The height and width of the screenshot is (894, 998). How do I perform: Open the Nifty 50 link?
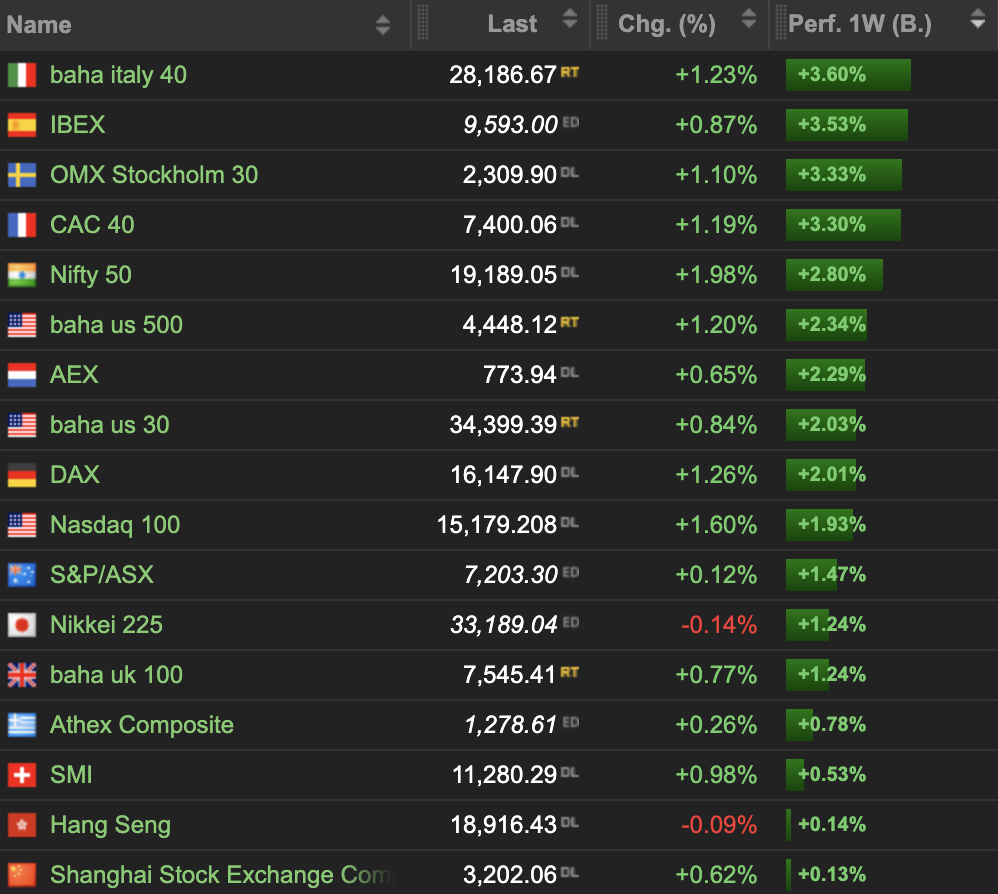click(91, 275)
